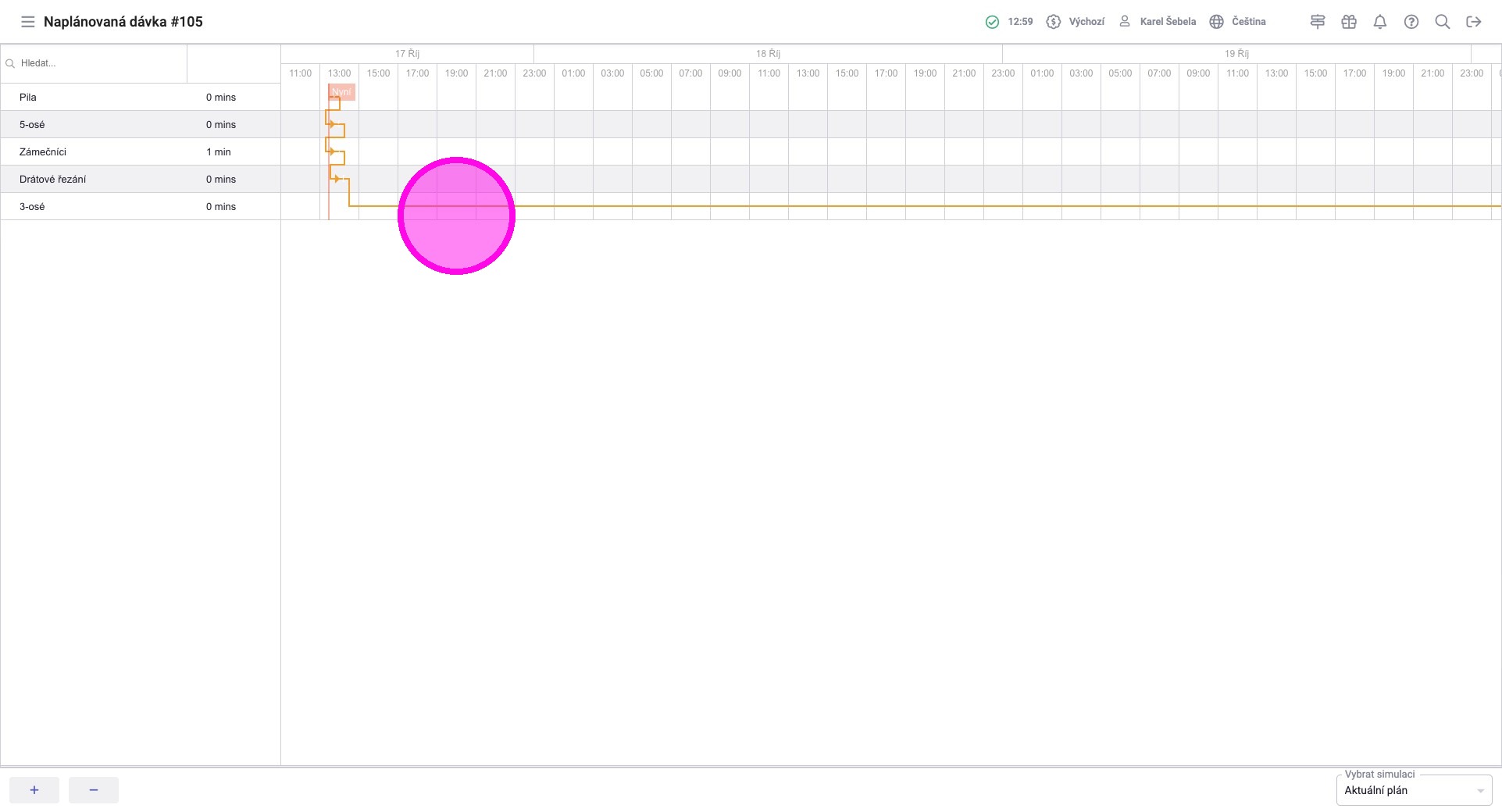Click the plus zoom-in button
Screen dimensions: 1502x812
coord(34,790)
